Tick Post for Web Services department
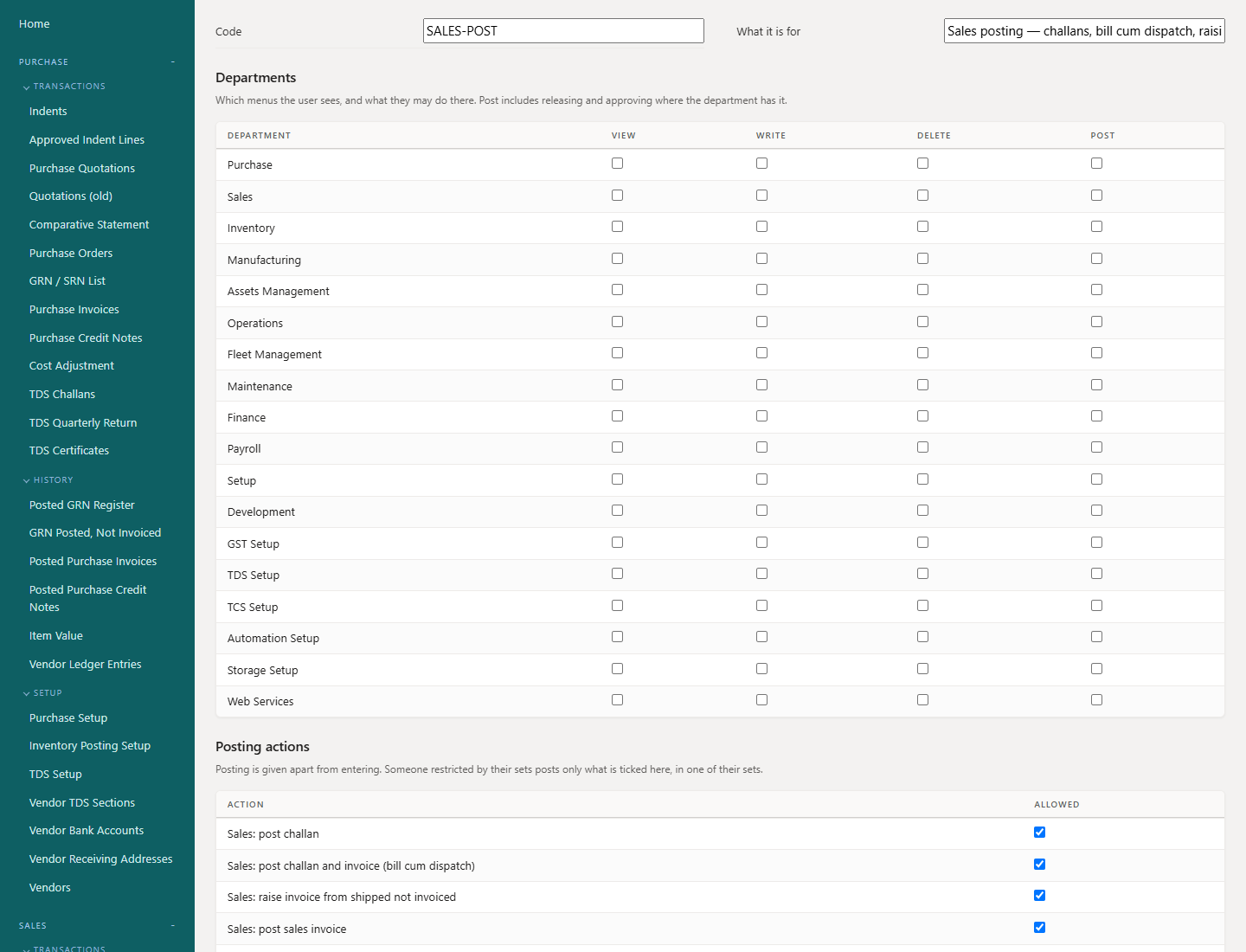This screenshot has height=952, width=1246. coord(1096,700)
